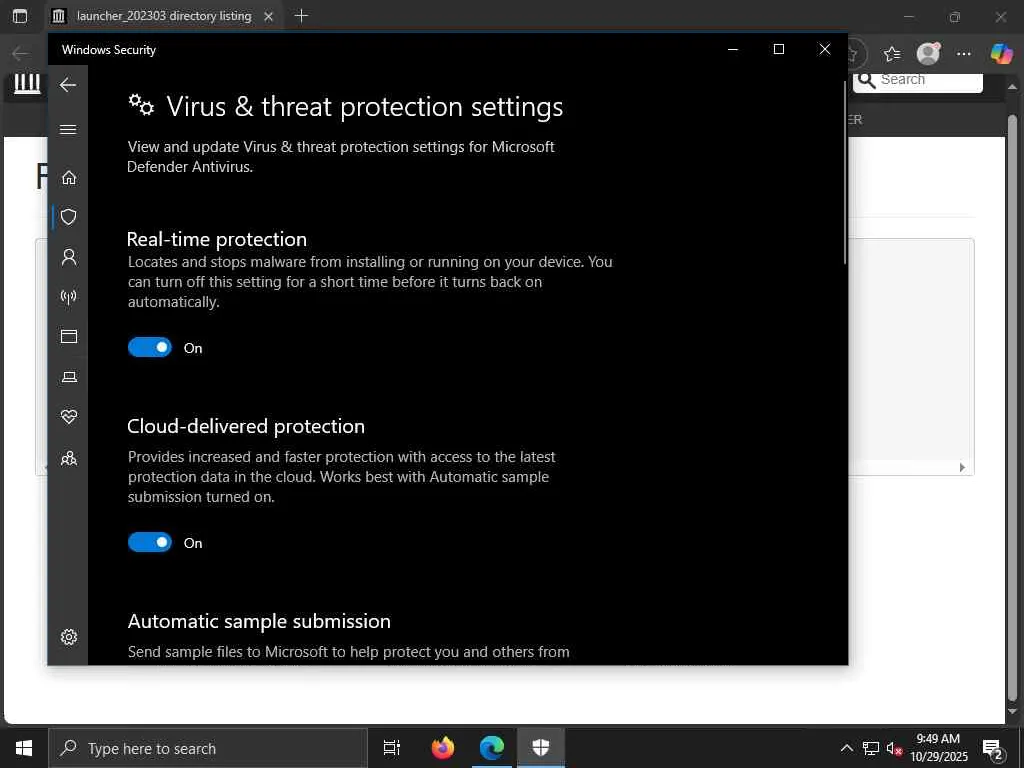This screenshot has width=1024, height=768.
Task: Open Copilot in the Edge toolbar
Action: (x=1001, y=54)
